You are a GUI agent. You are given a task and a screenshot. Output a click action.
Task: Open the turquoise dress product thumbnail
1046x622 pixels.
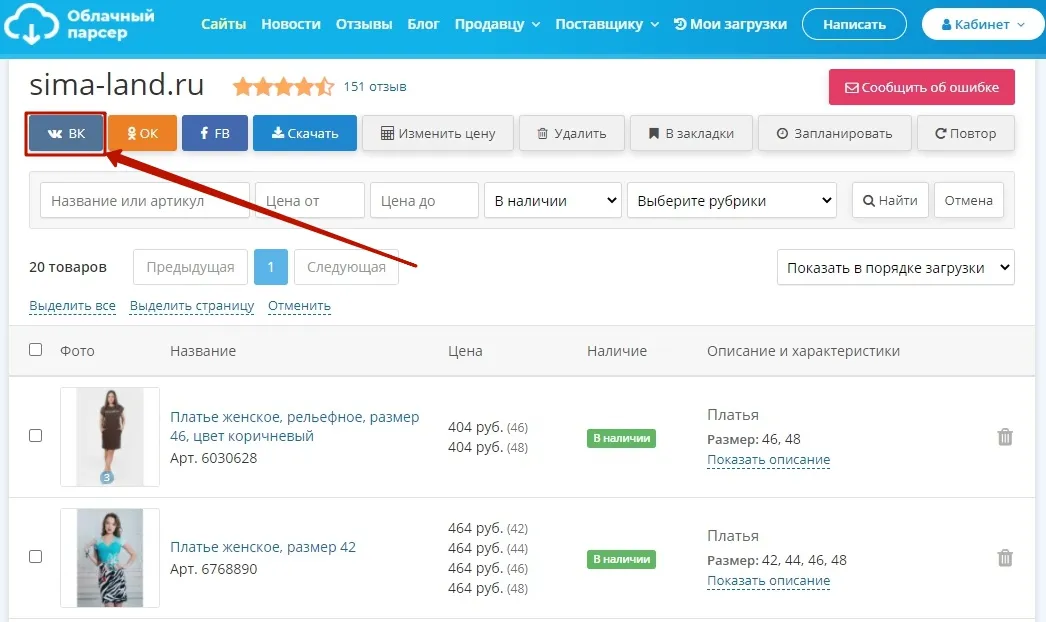pyautogui.click(x=110, y=558)
